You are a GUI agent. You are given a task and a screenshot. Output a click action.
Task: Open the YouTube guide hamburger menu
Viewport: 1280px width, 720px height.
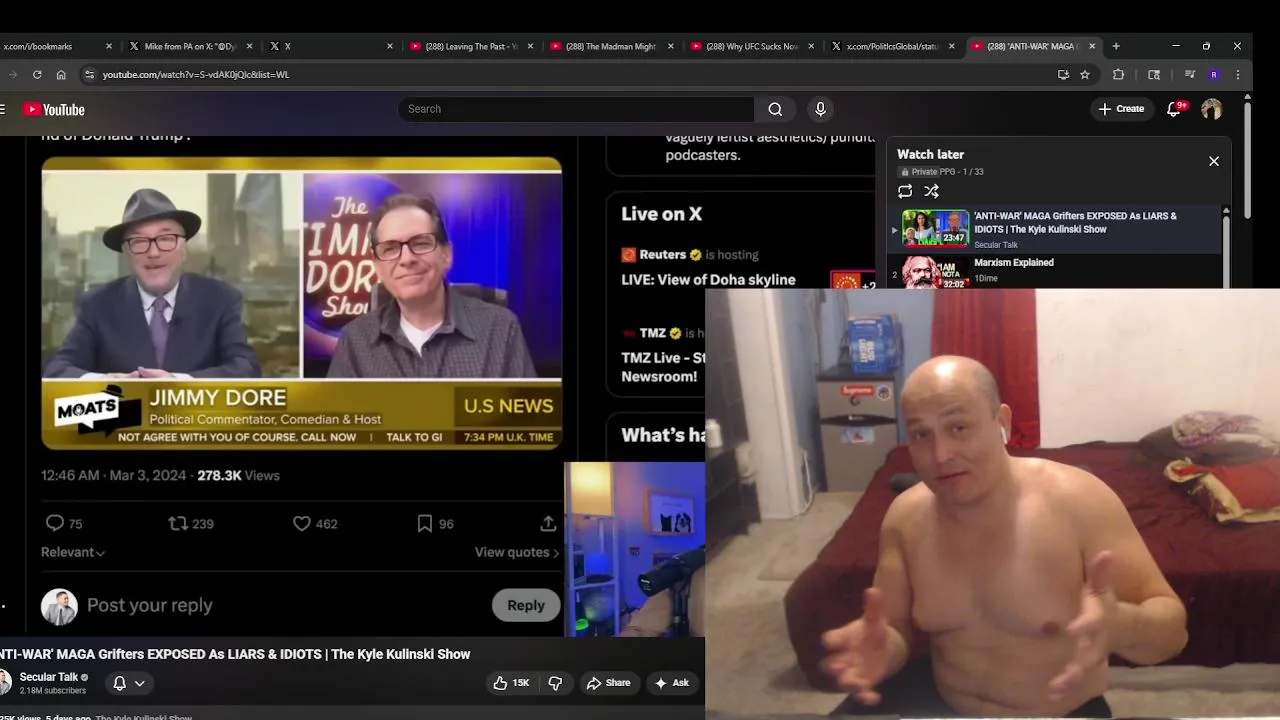coord(3,109)
